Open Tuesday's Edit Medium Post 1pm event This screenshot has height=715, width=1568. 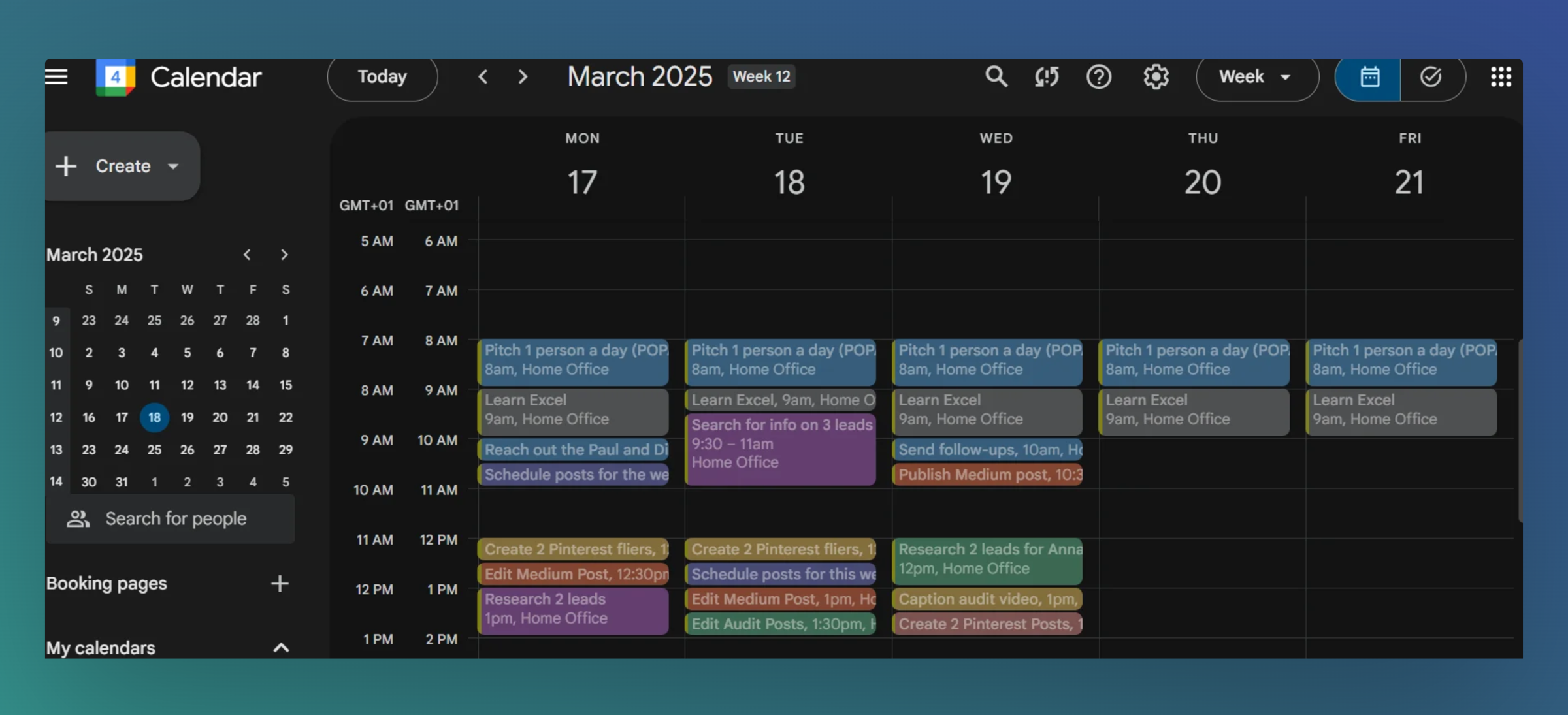click(x=780, y=599)
